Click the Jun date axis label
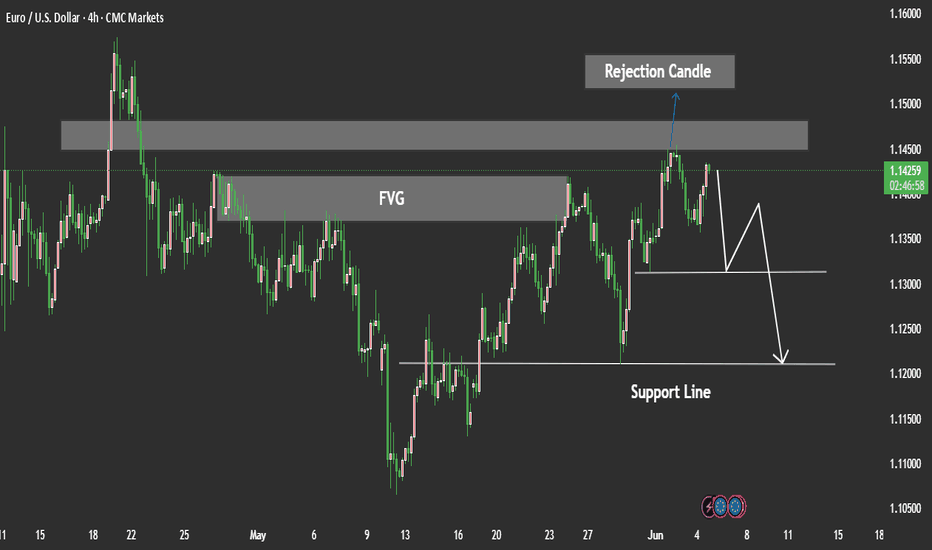 (x=655, y=535)
